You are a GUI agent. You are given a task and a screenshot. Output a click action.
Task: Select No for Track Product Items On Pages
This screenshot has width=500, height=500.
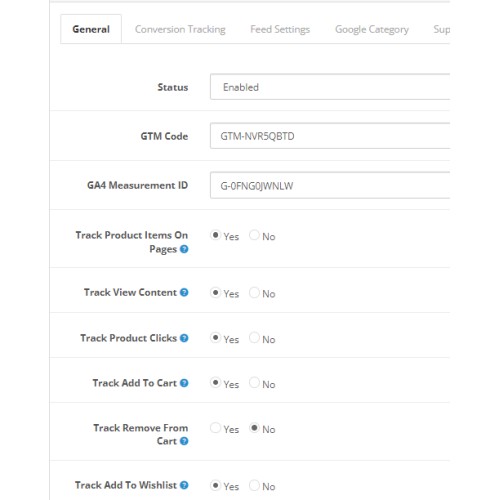coord(254,235)
